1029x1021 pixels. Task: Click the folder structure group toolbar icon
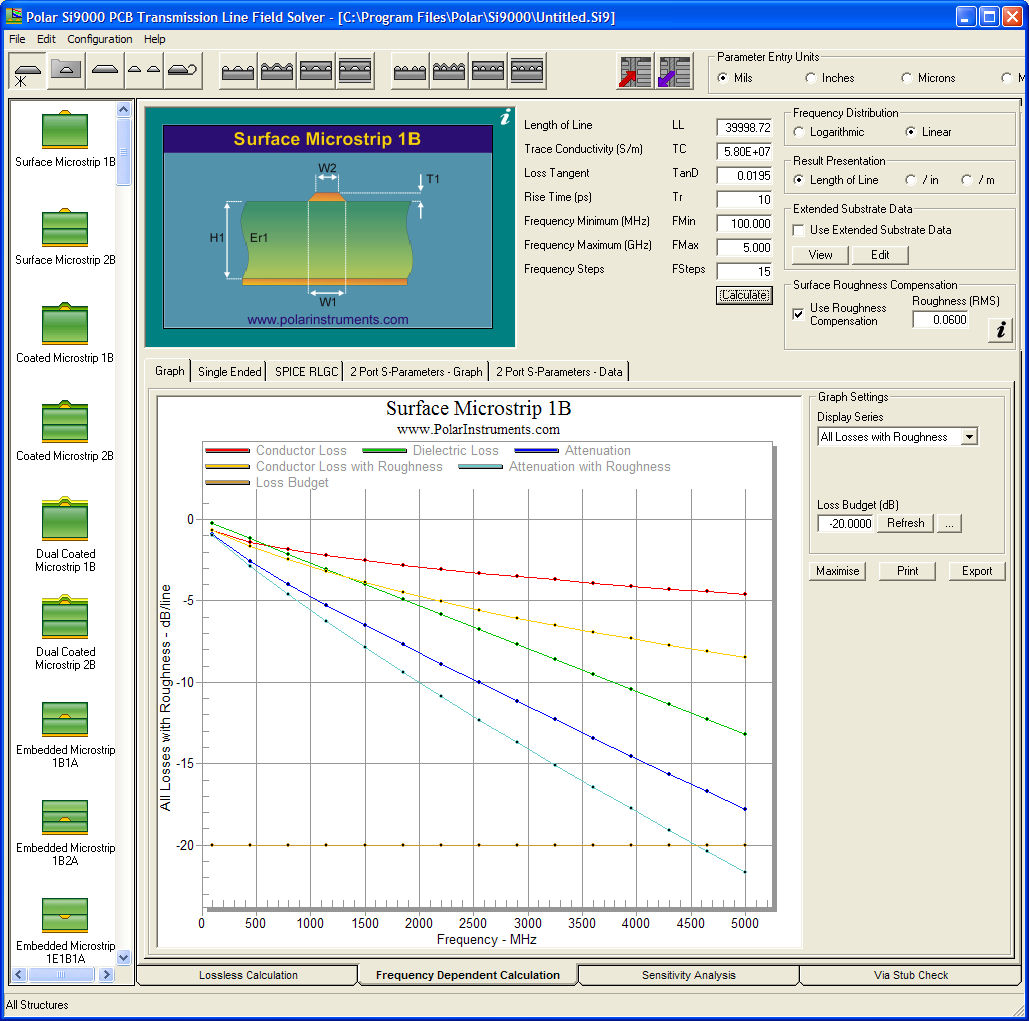[x=66, y=70]
